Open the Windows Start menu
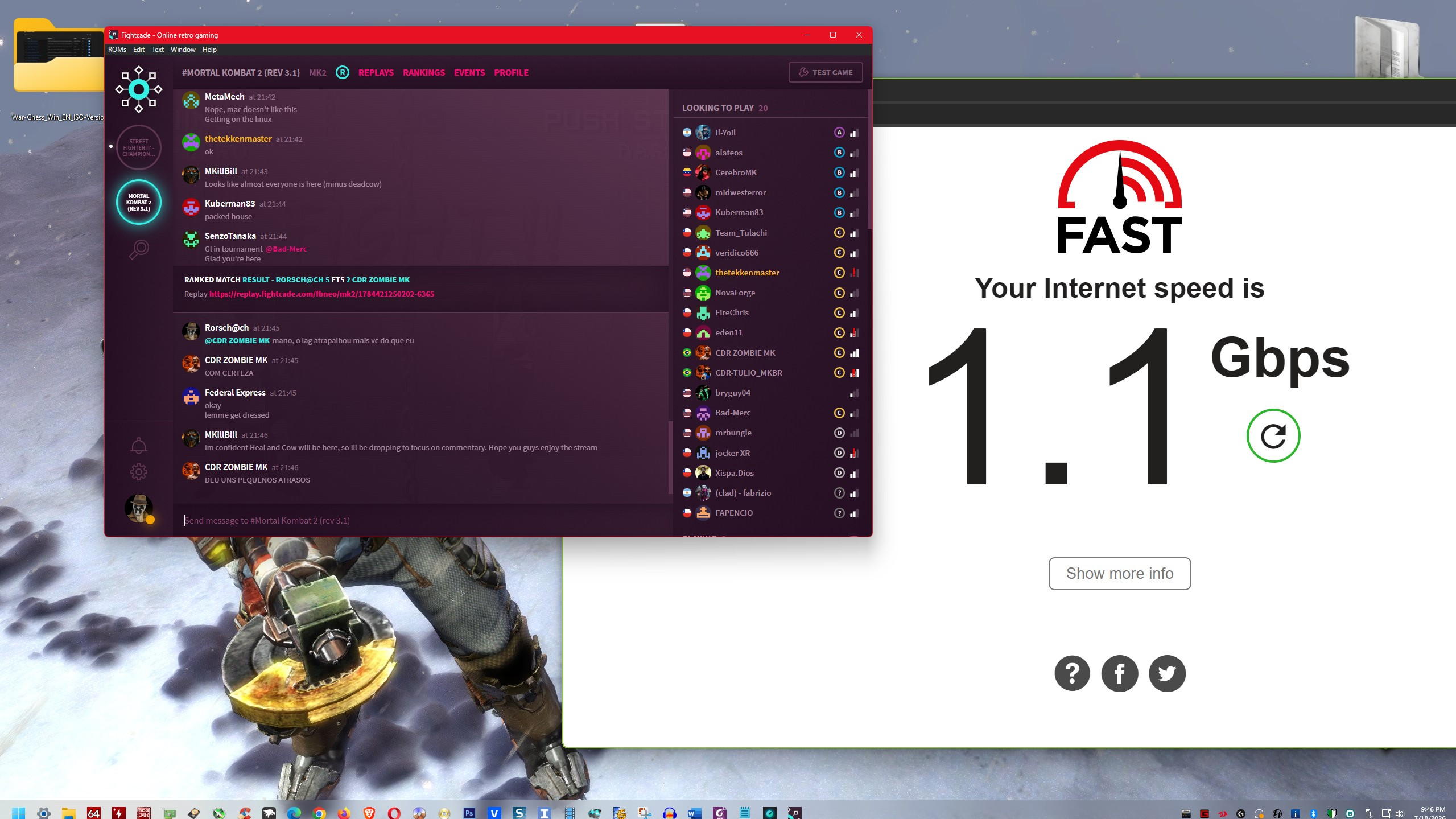 [x=19, y=813]
